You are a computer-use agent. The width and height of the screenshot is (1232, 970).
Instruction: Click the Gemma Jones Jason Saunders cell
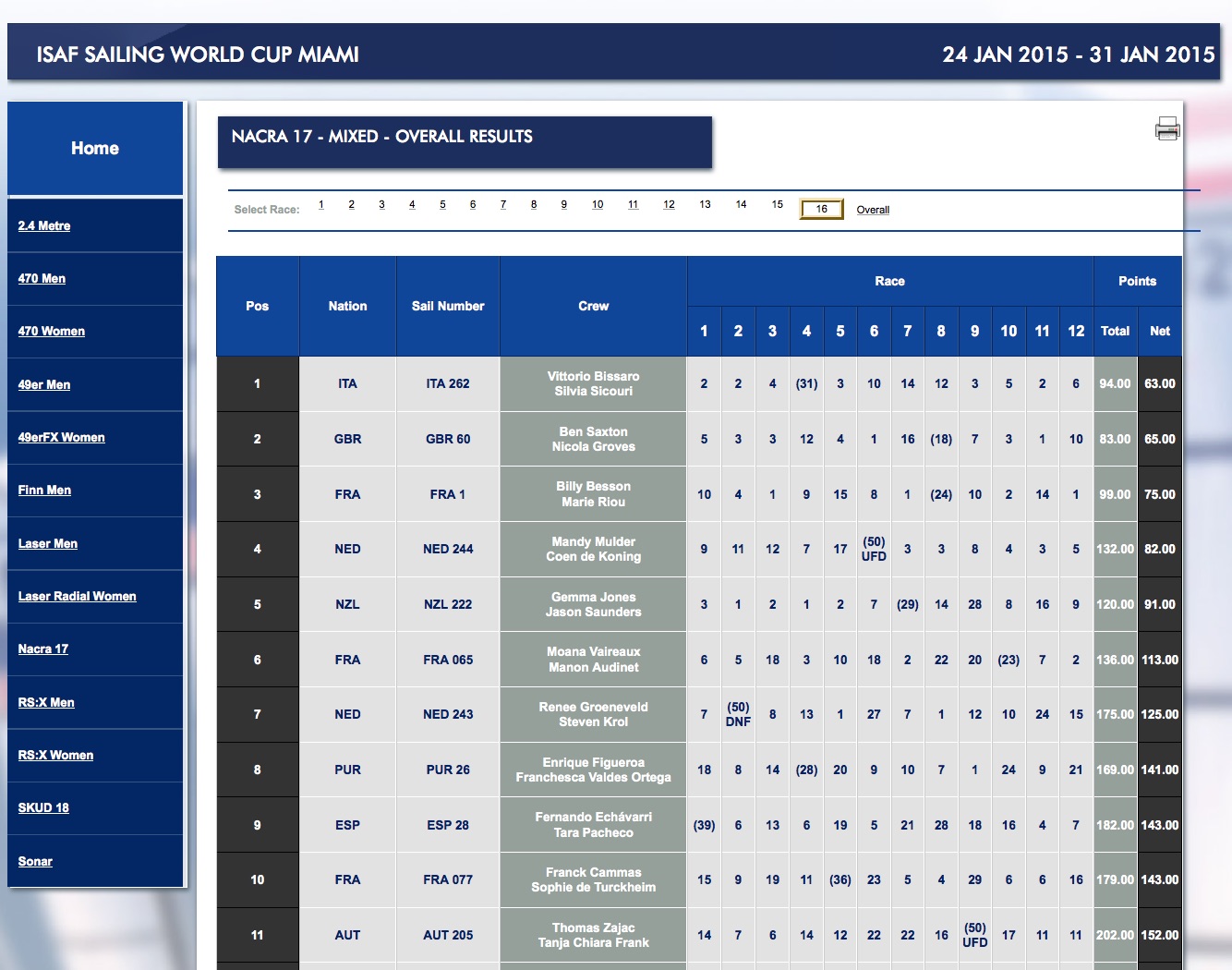(594, 604)
